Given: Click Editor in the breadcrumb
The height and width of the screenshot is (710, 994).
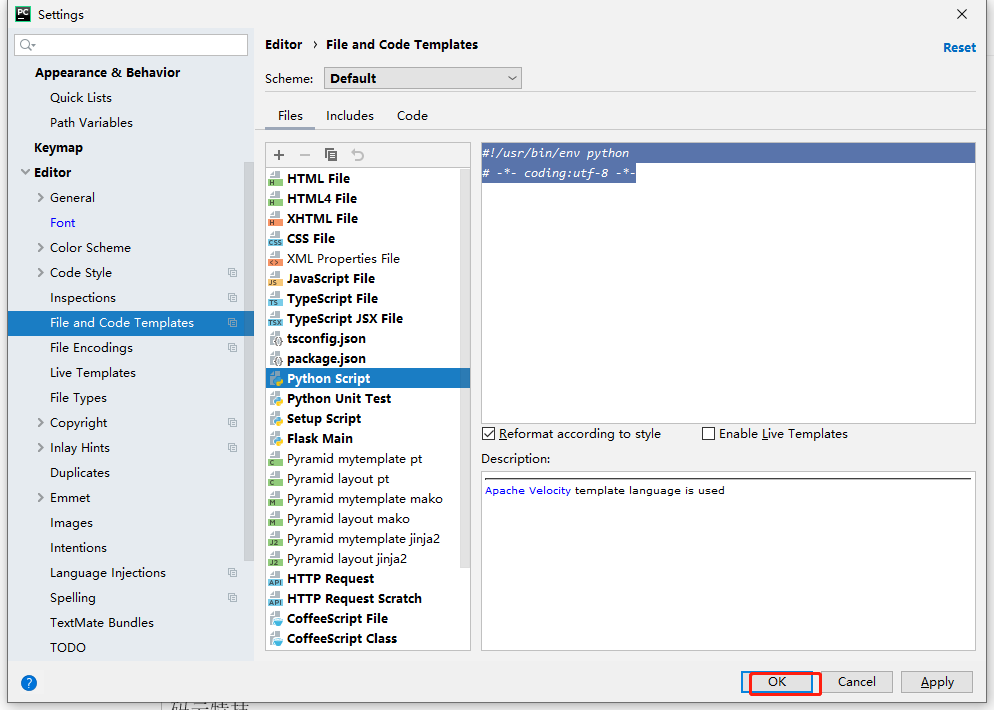Looking at the screenshot, I should pyautogui.click(x=283, y=44).
